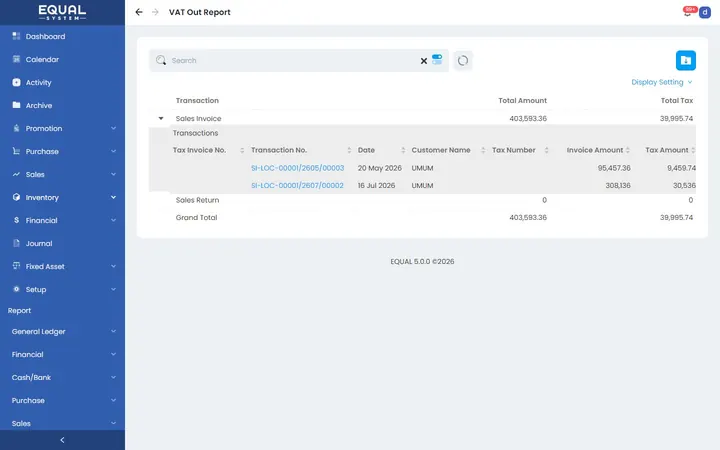Clear the search with the X icon
Screen dimensions: 720x450
424,61
